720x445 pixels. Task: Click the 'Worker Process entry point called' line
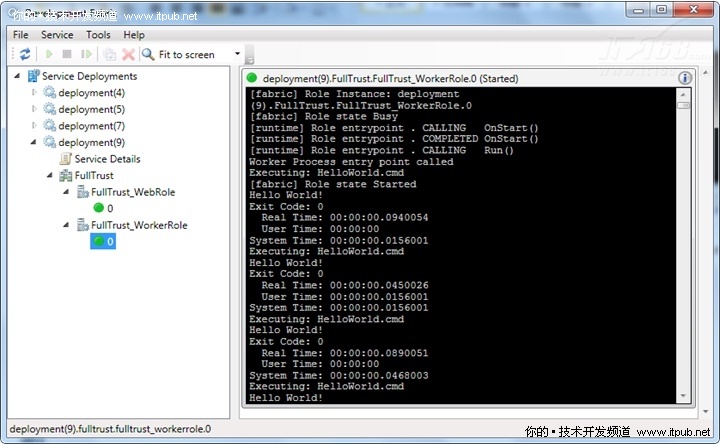(x=351, y=162)
